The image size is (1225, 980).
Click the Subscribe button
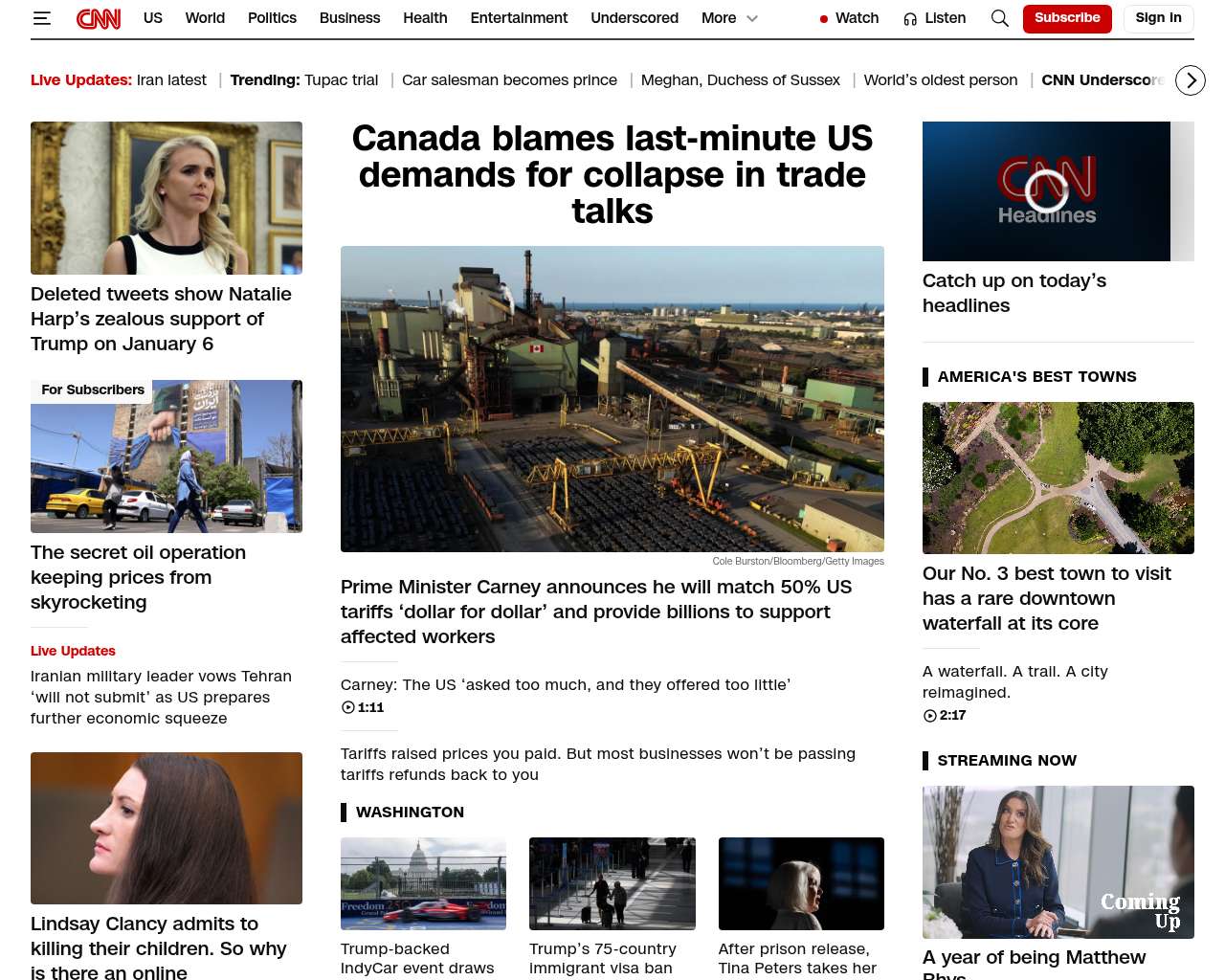click(1067, 18)
